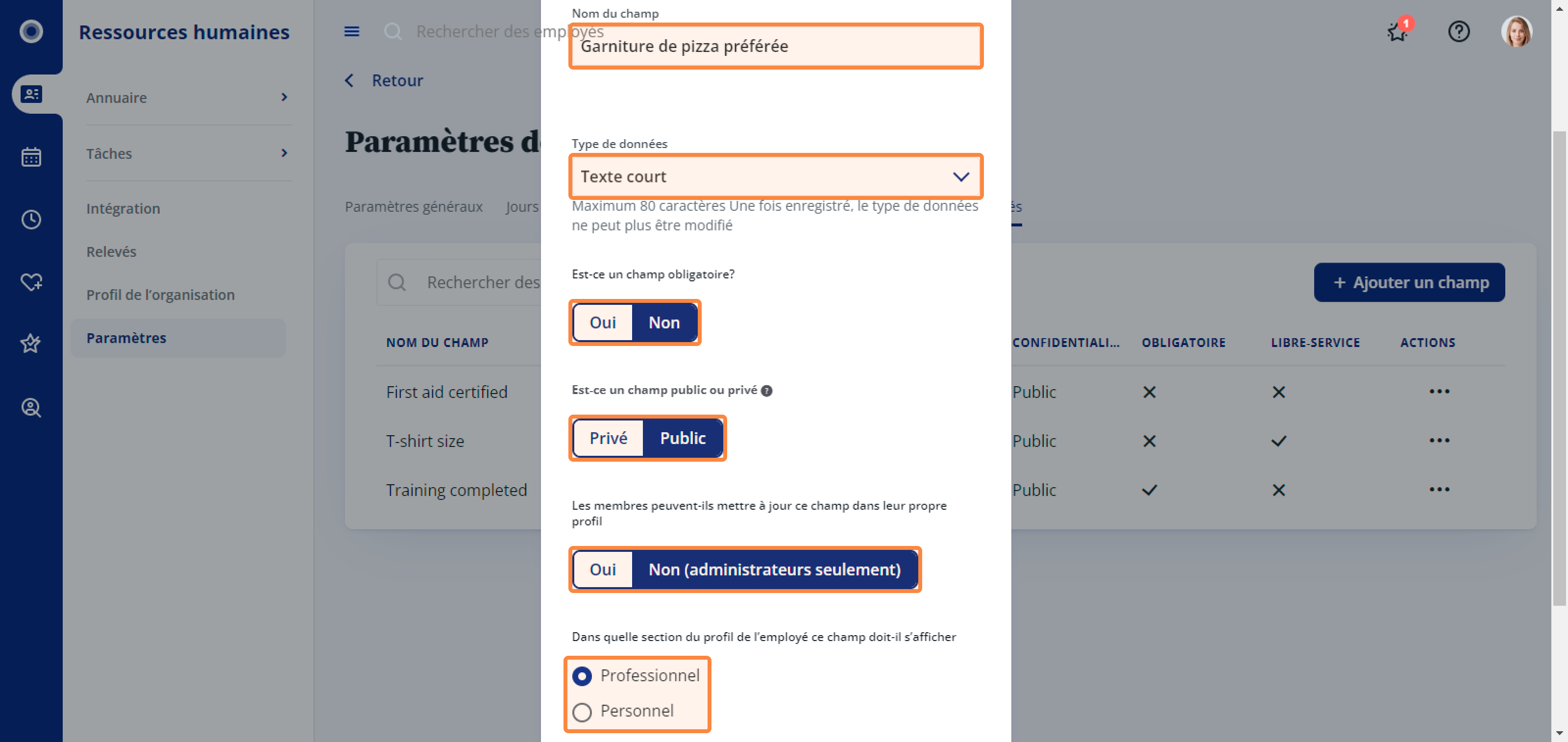Click the heart icon in sidebar
This screenshot has height=742, width=1568.
coord(31,282)
